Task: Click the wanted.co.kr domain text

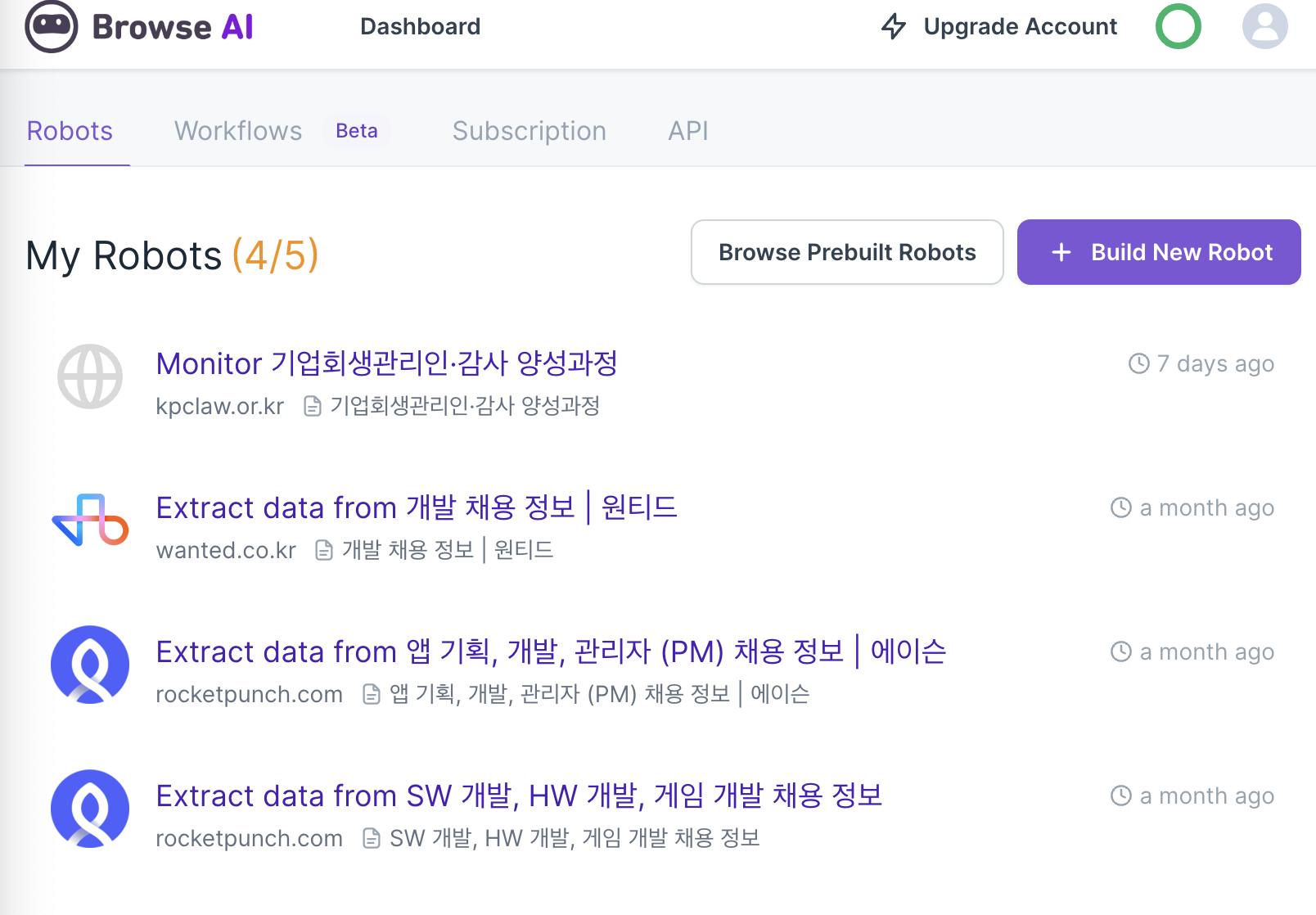Action: coord(226,550)
